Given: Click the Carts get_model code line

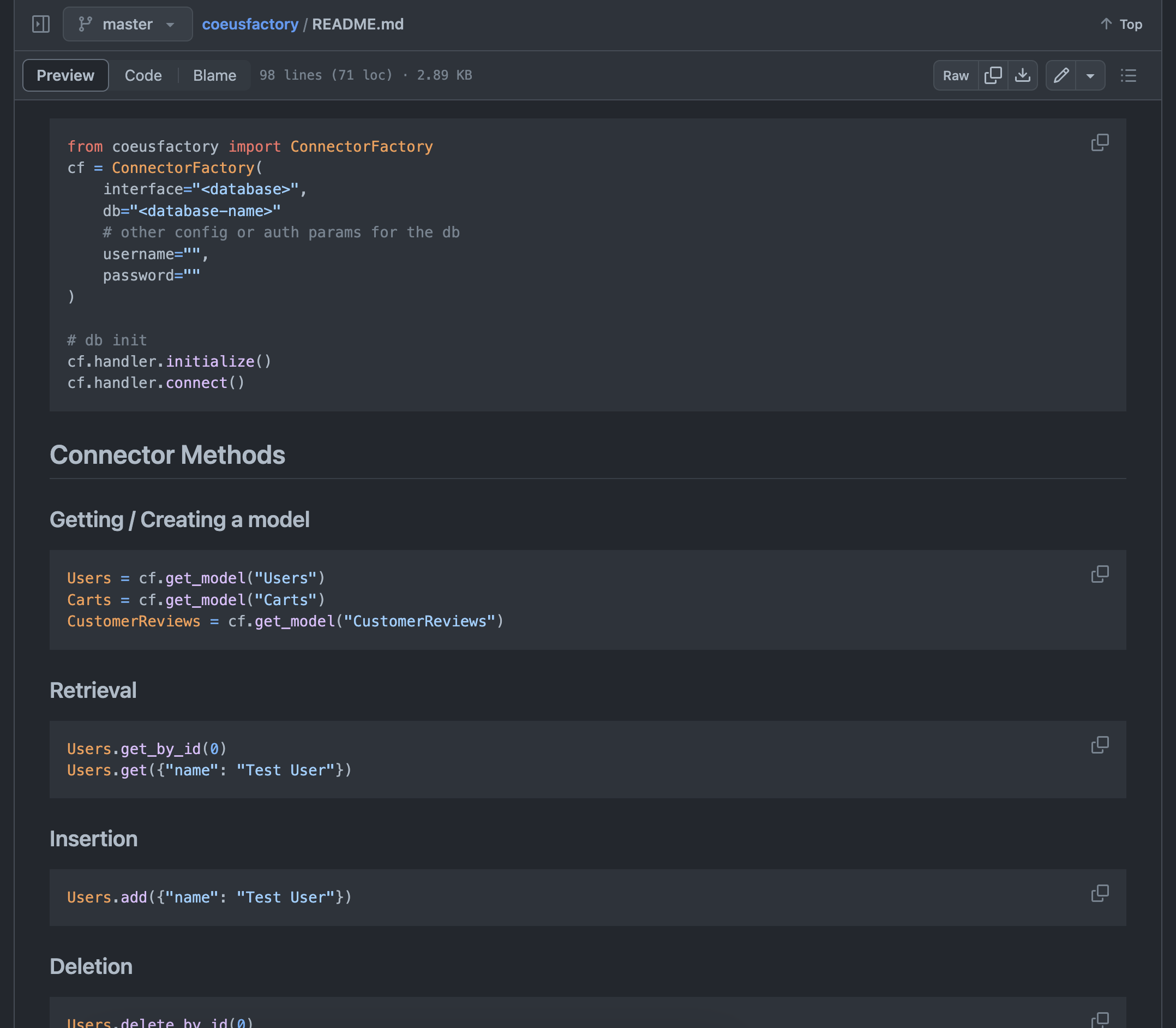Looking at the screenshot, I should pos(196,600).
